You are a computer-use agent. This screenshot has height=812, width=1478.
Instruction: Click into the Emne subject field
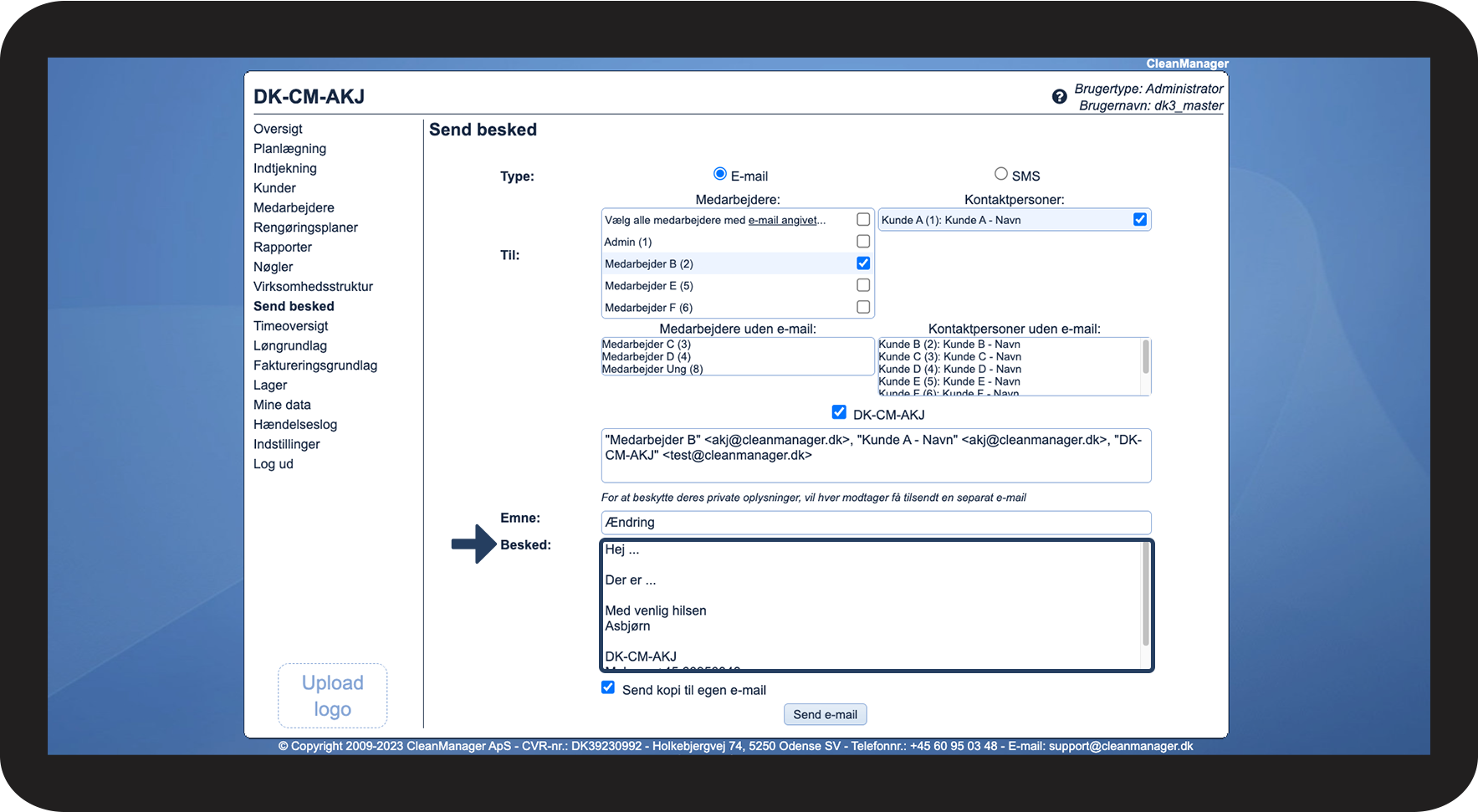click(876, 523)
